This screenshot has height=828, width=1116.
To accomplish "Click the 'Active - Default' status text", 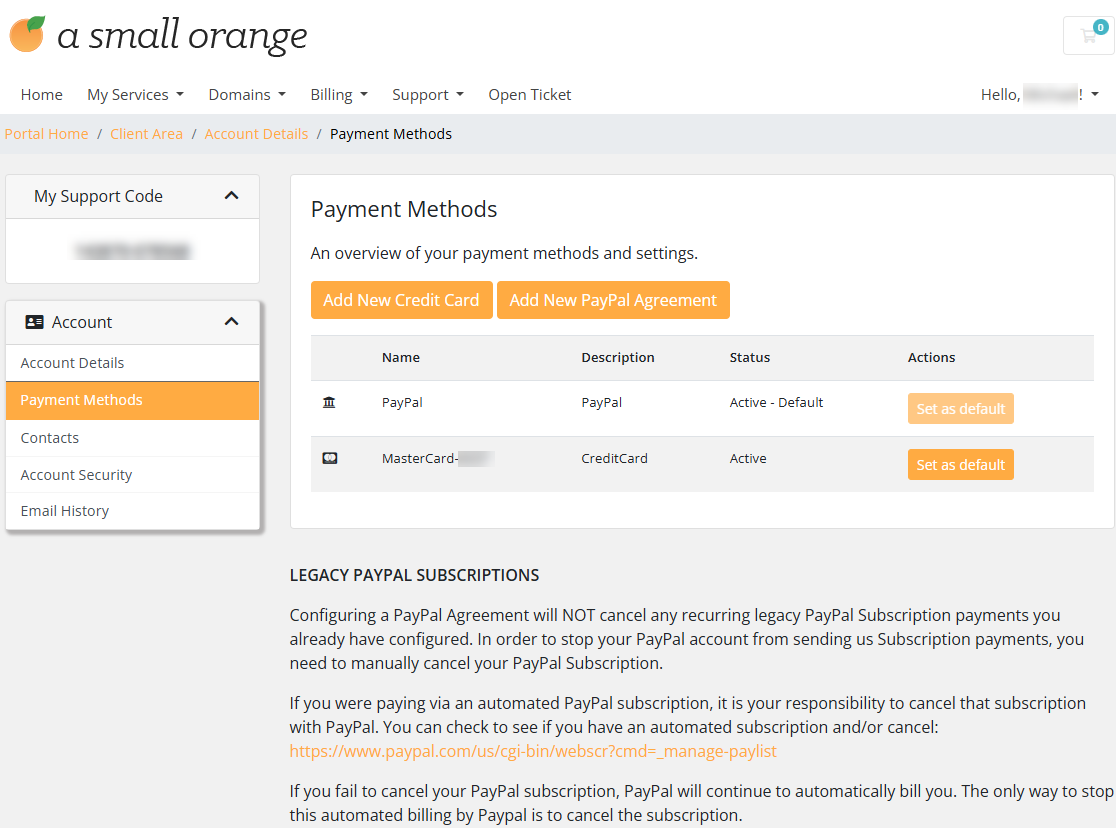I will (x=776, y=402).
